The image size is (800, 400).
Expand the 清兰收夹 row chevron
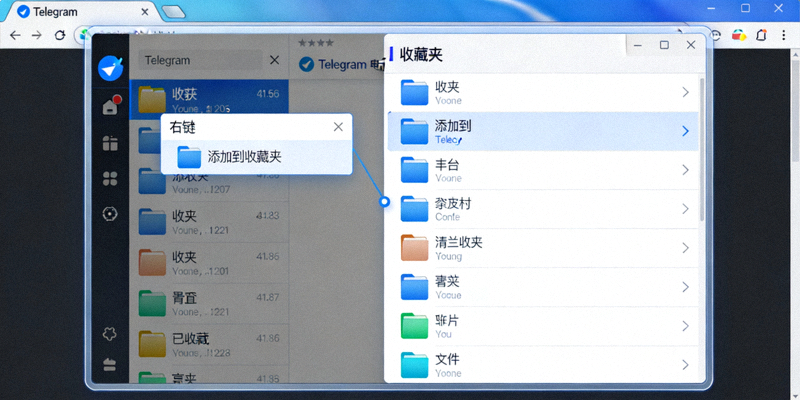click(686, 248)
